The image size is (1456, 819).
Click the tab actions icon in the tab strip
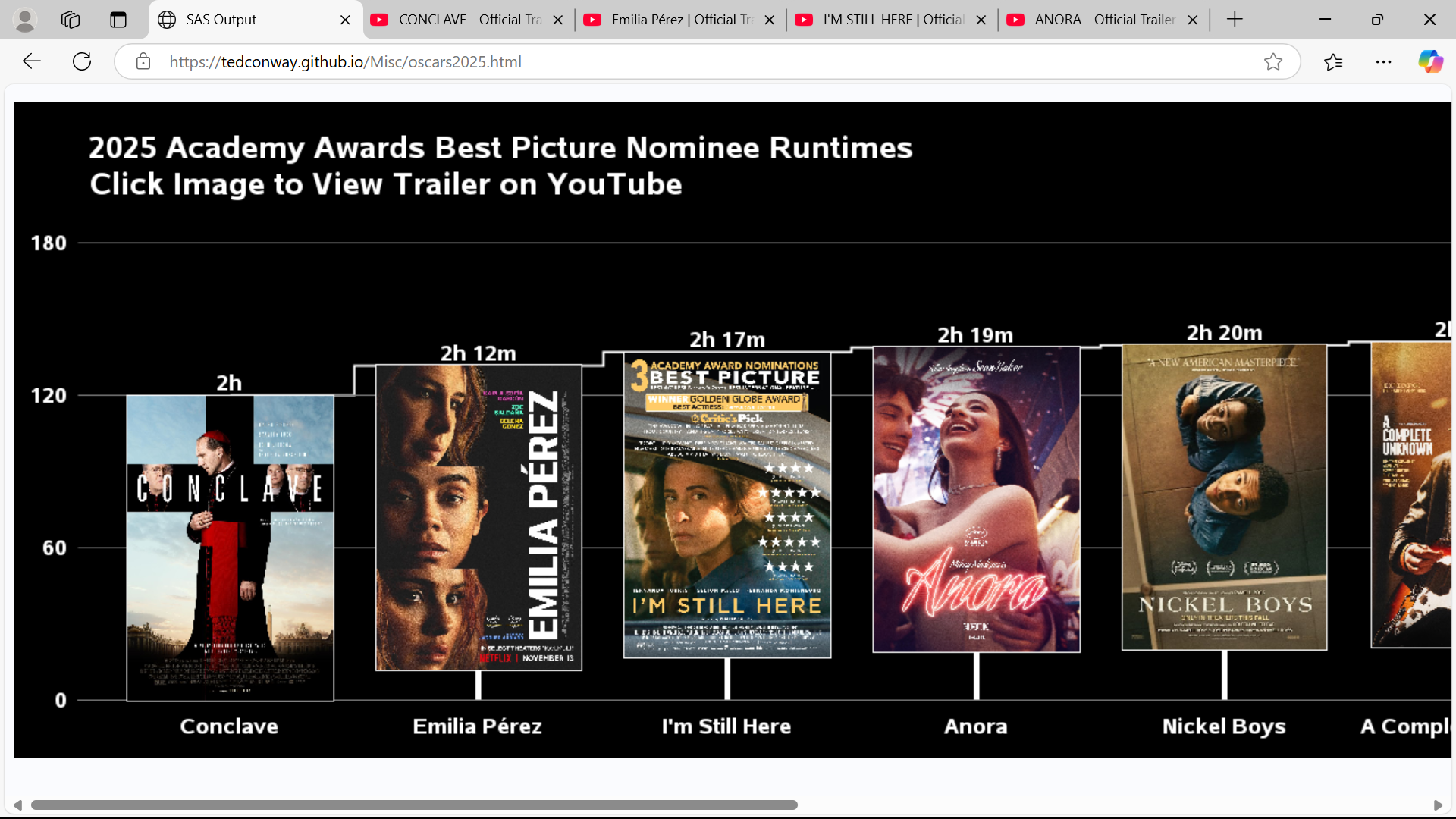pos(118,19)
